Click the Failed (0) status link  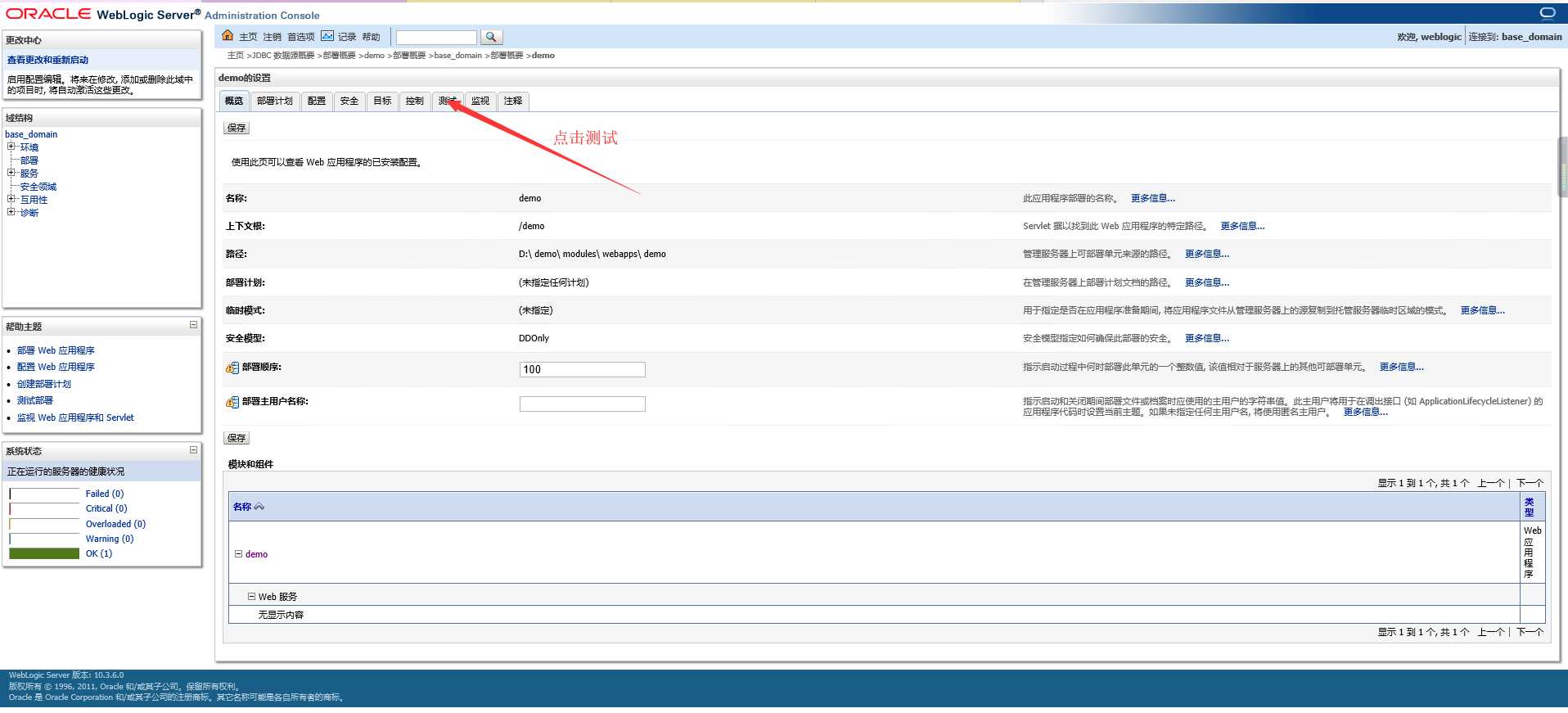pos(105,494)
